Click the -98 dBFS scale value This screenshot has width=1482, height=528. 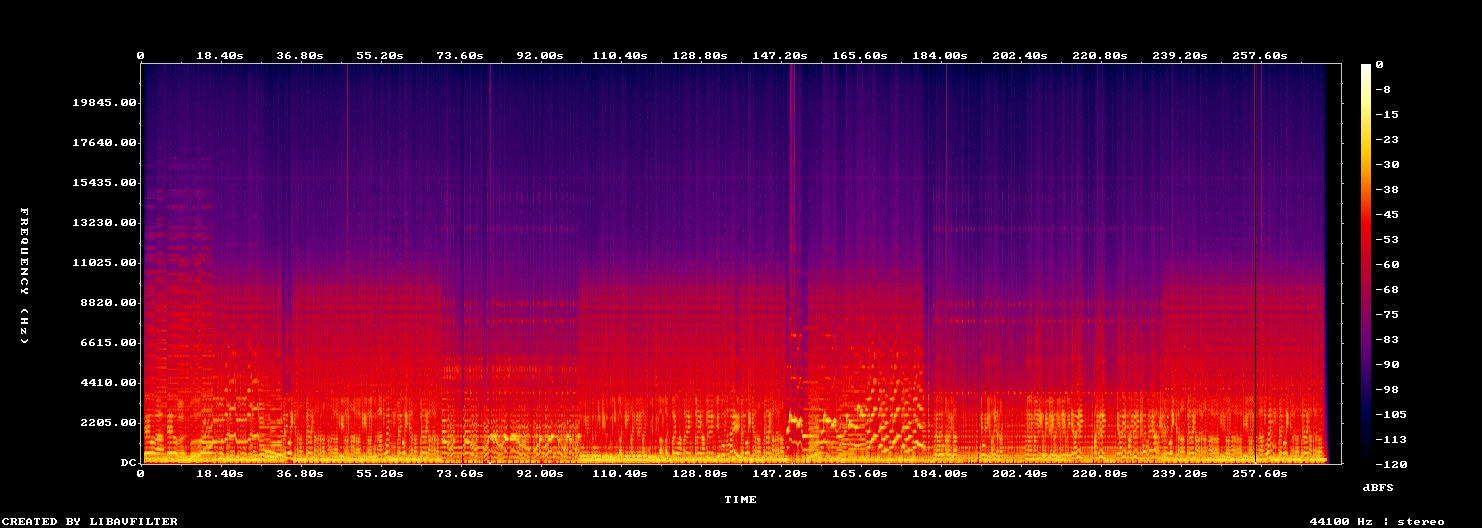pos(1386,389)
